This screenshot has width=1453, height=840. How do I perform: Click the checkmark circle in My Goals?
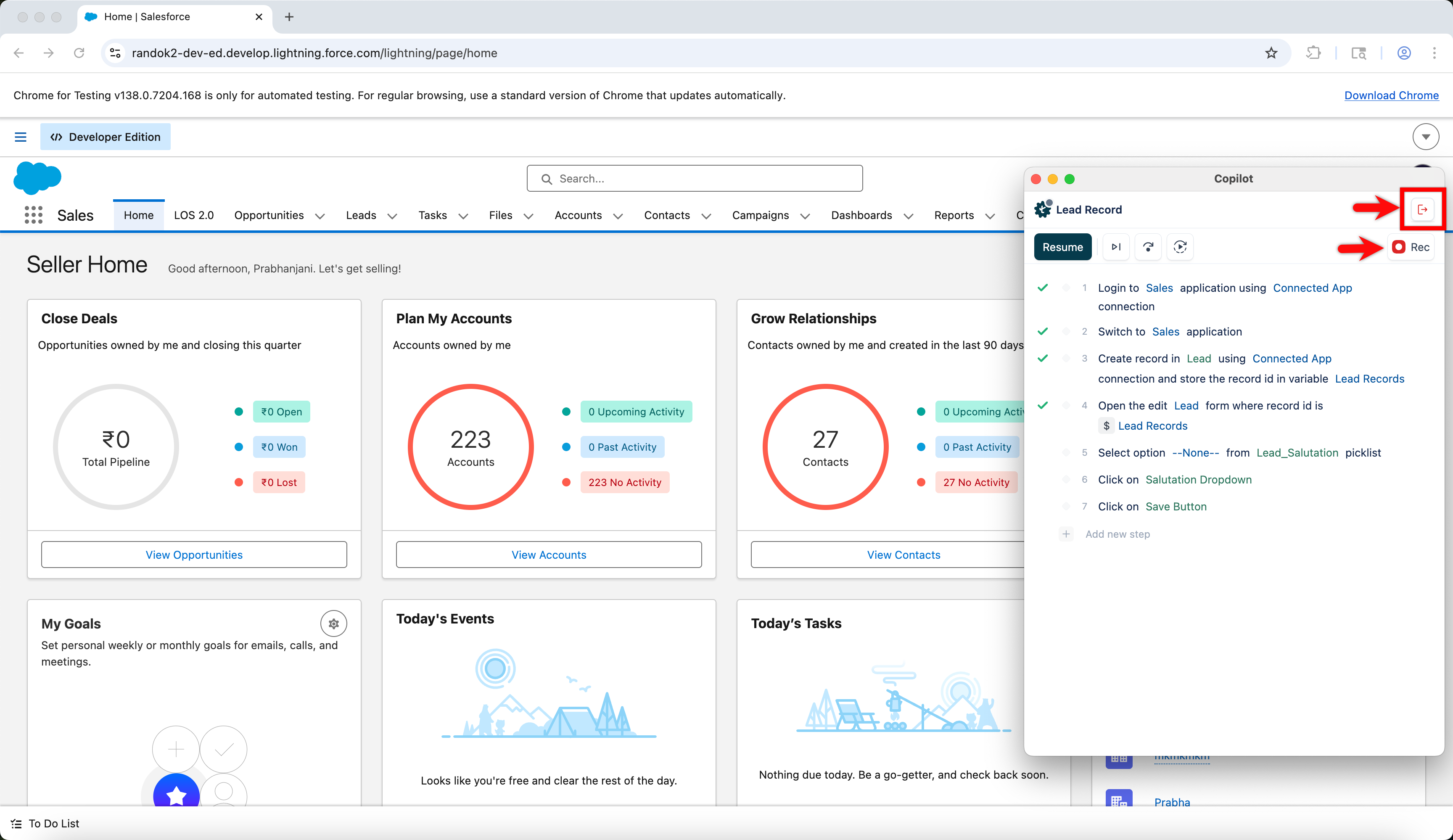(224, 749)
